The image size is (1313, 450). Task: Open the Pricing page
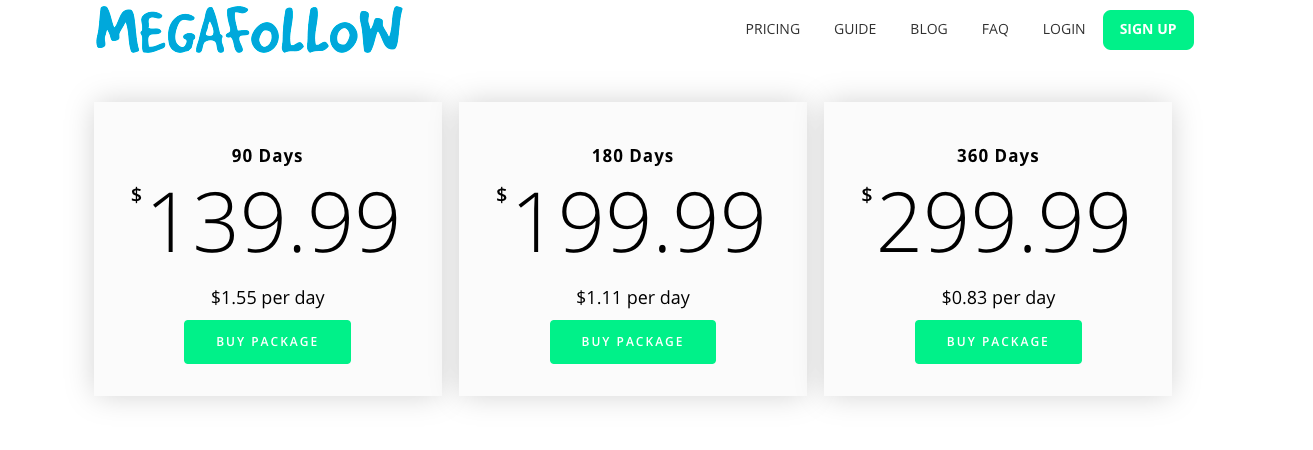pyautogui.click(x=772, y=29)
